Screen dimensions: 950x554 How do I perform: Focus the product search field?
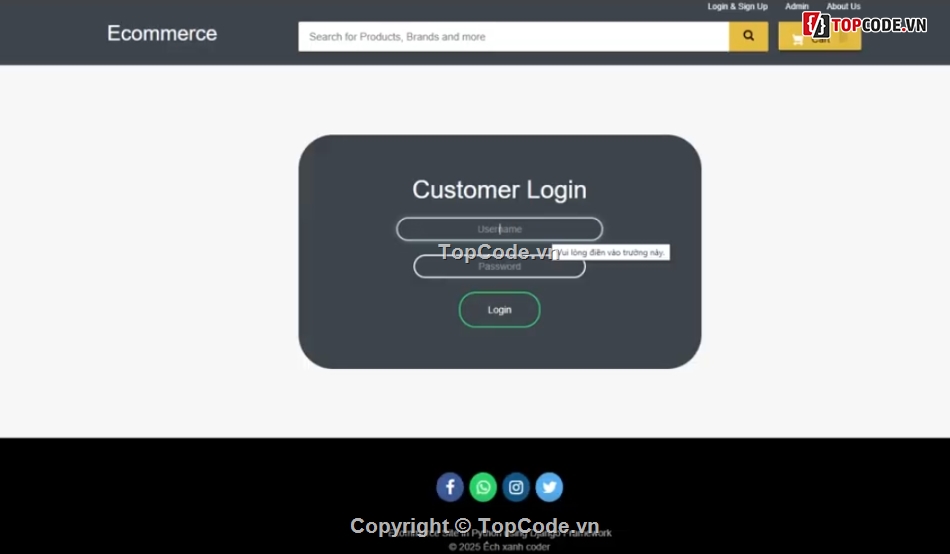point(514,36)
